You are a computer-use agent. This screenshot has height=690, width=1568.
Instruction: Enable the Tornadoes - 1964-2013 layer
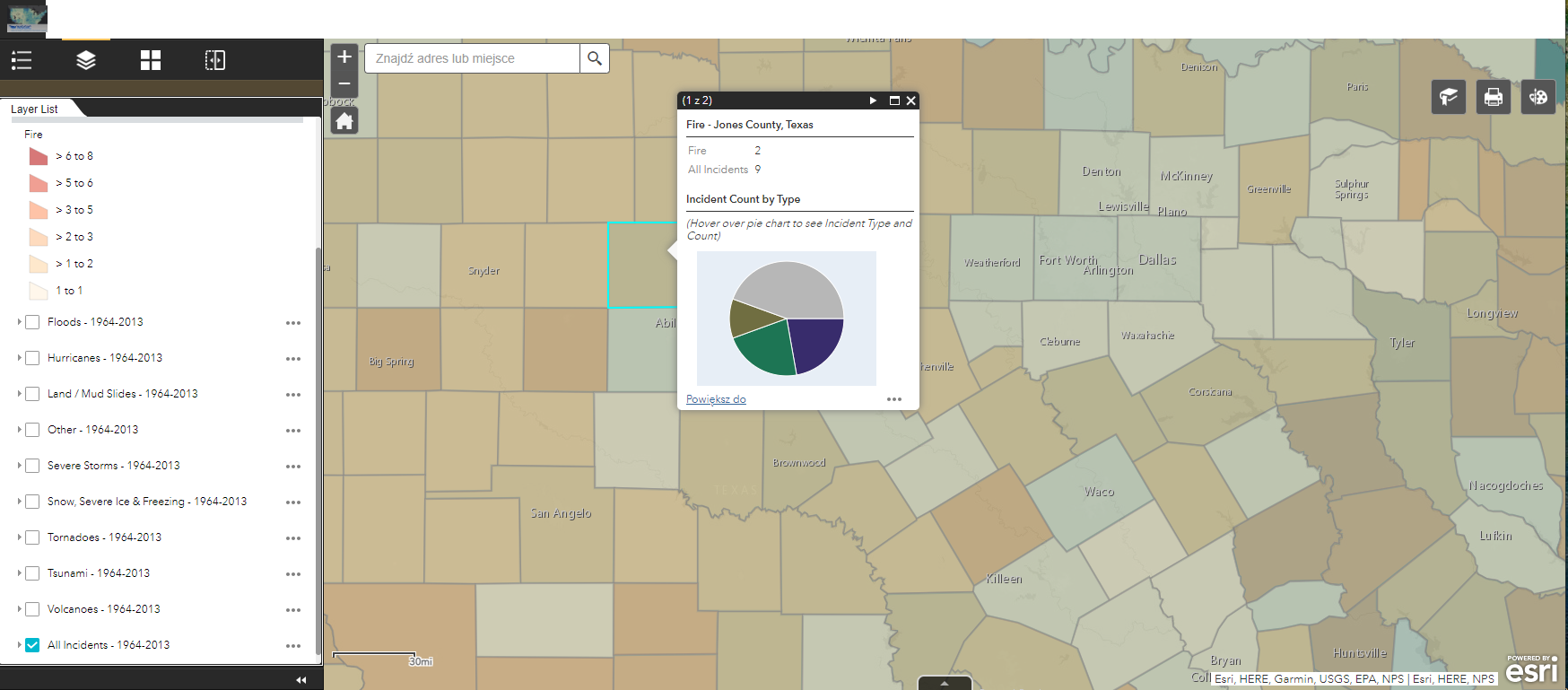point(32,537)
